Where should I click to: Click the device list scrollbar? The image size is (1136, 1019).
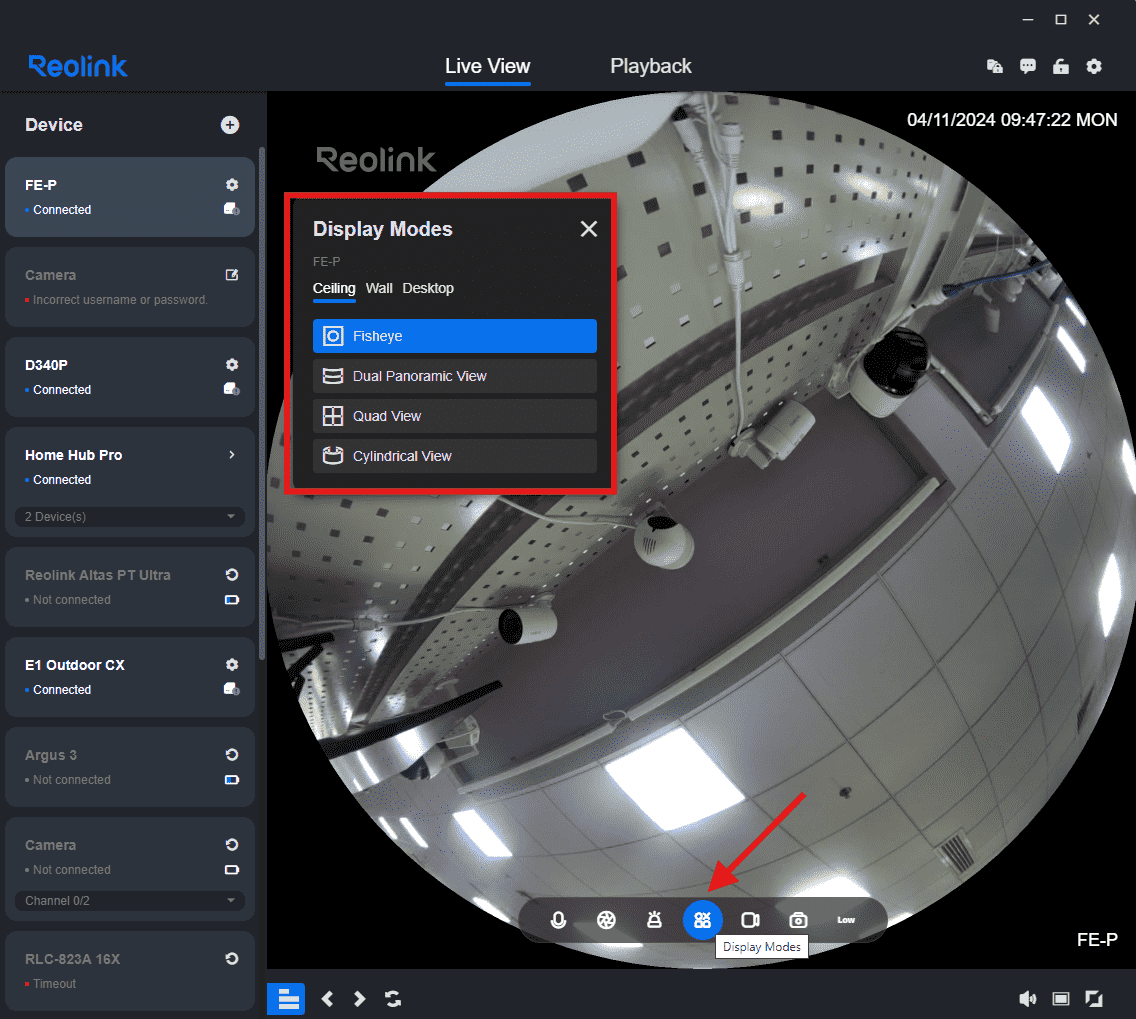(x=262, y=403)
